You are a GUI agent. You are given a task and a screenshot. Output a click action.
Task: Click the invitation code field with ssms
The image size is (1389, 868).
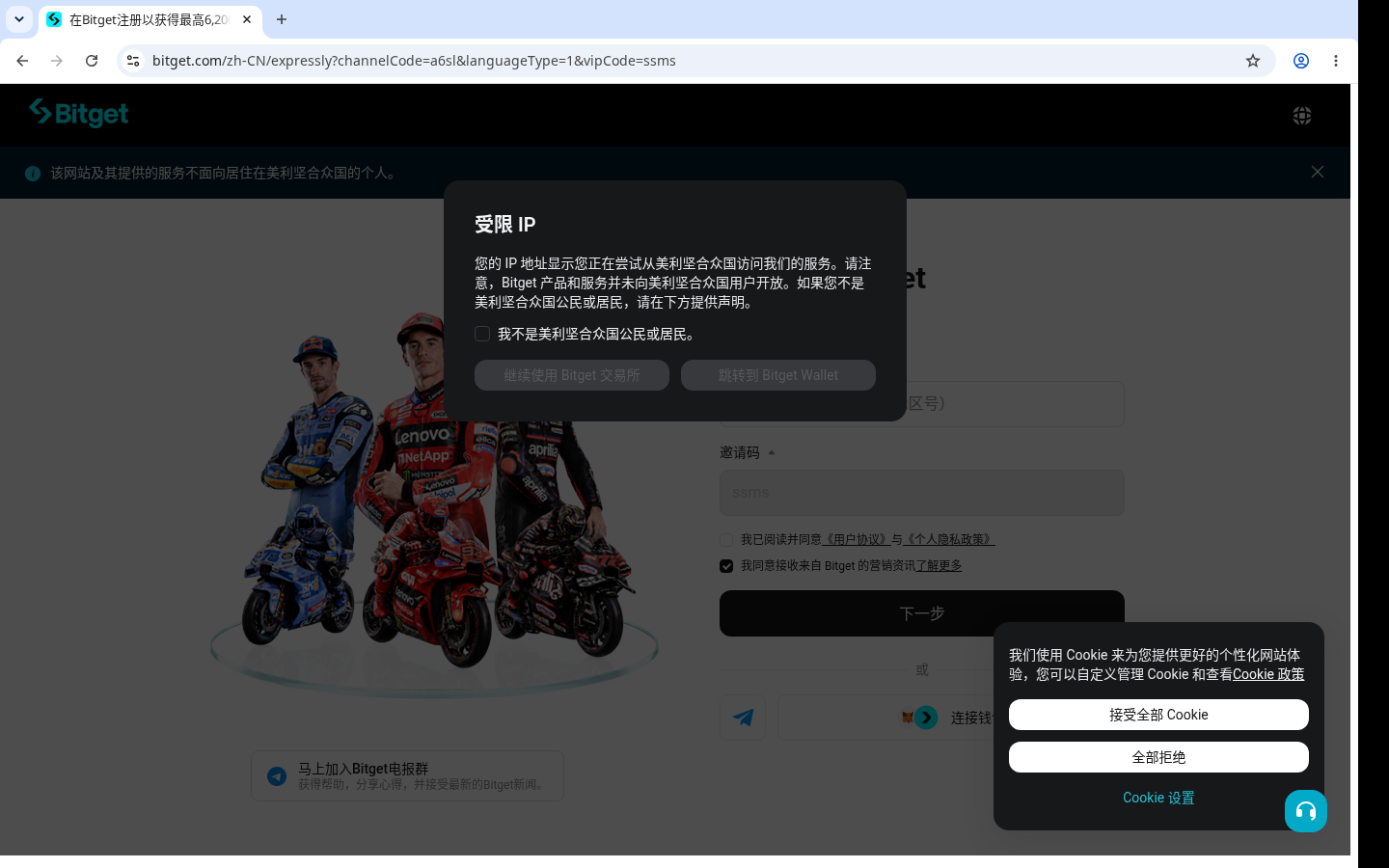922,493
